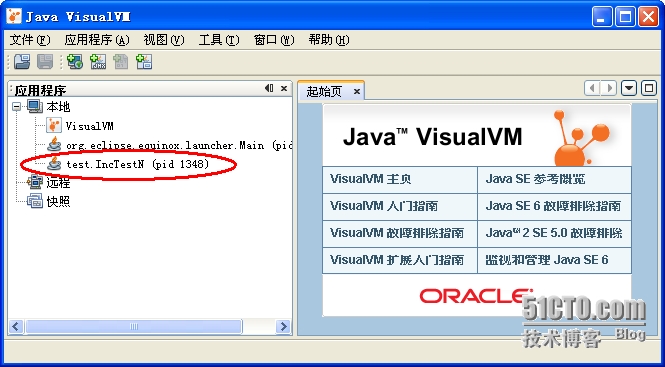This screenshot has height=367, width=665.
Task: Select org.eclipse.equinox.launcher.Main process entry
Action: pos(179,145)
